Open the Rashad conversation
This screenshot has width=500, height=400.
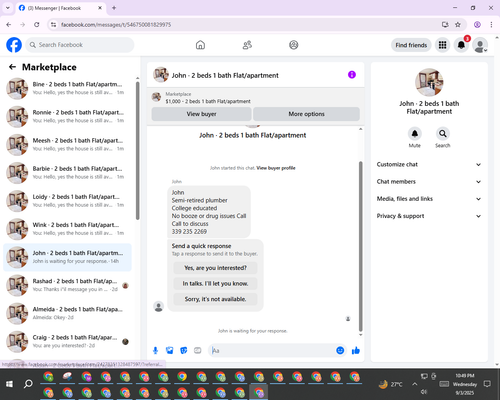[x=68, y=285]
